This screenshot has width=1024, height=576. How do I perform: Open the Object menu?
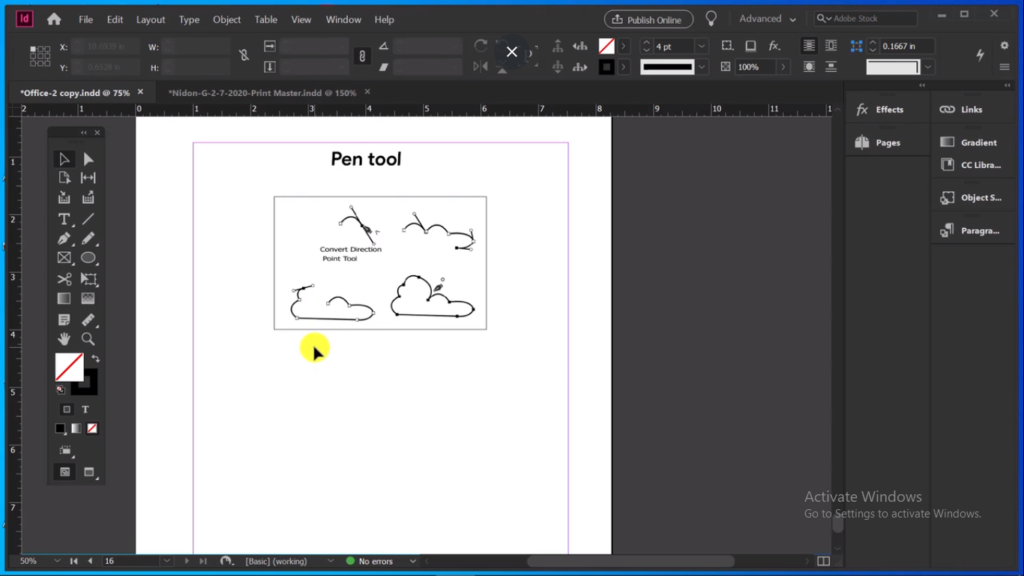227,20
